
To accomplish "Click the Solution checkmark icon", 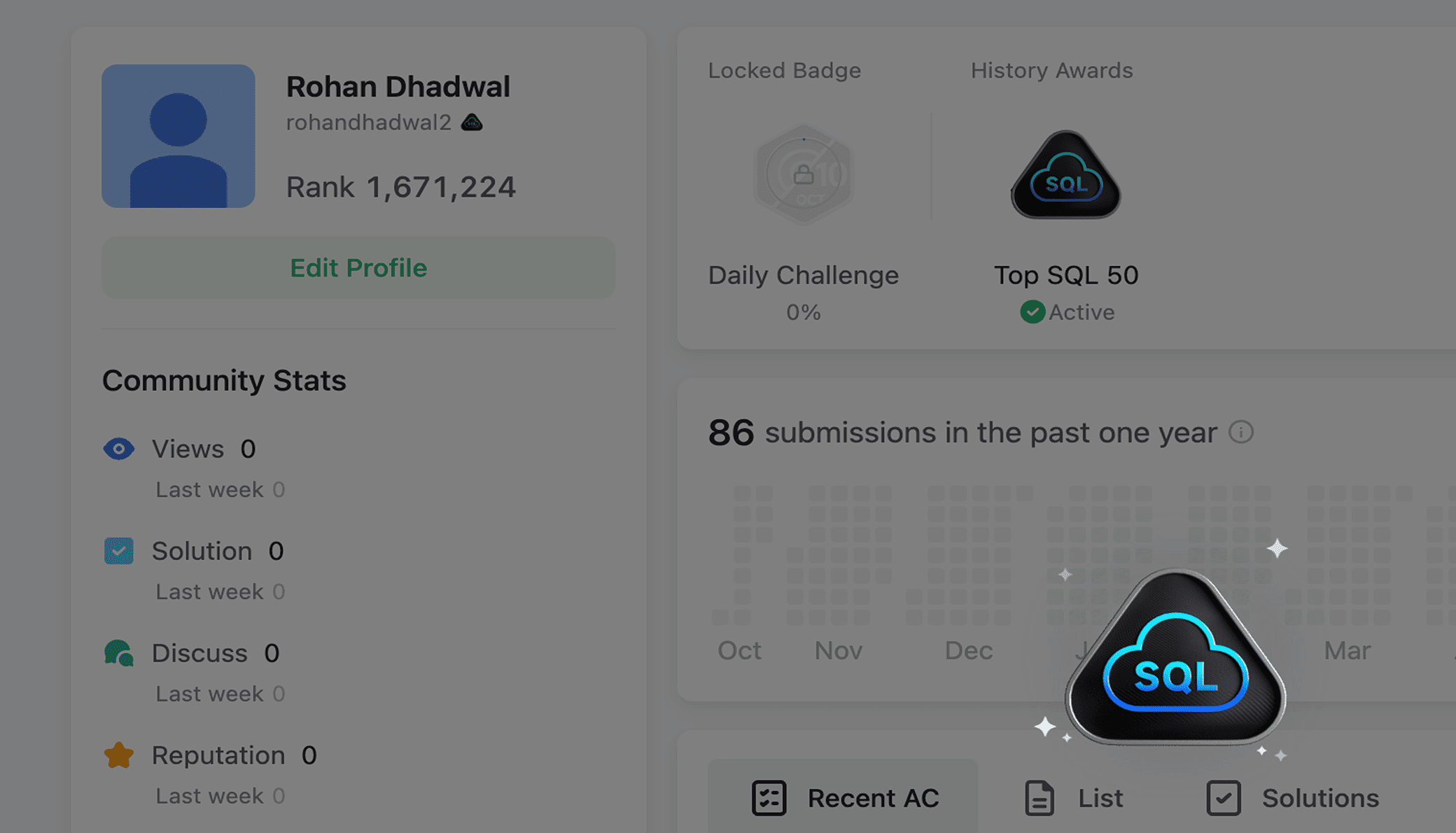I will pos(118,551).
